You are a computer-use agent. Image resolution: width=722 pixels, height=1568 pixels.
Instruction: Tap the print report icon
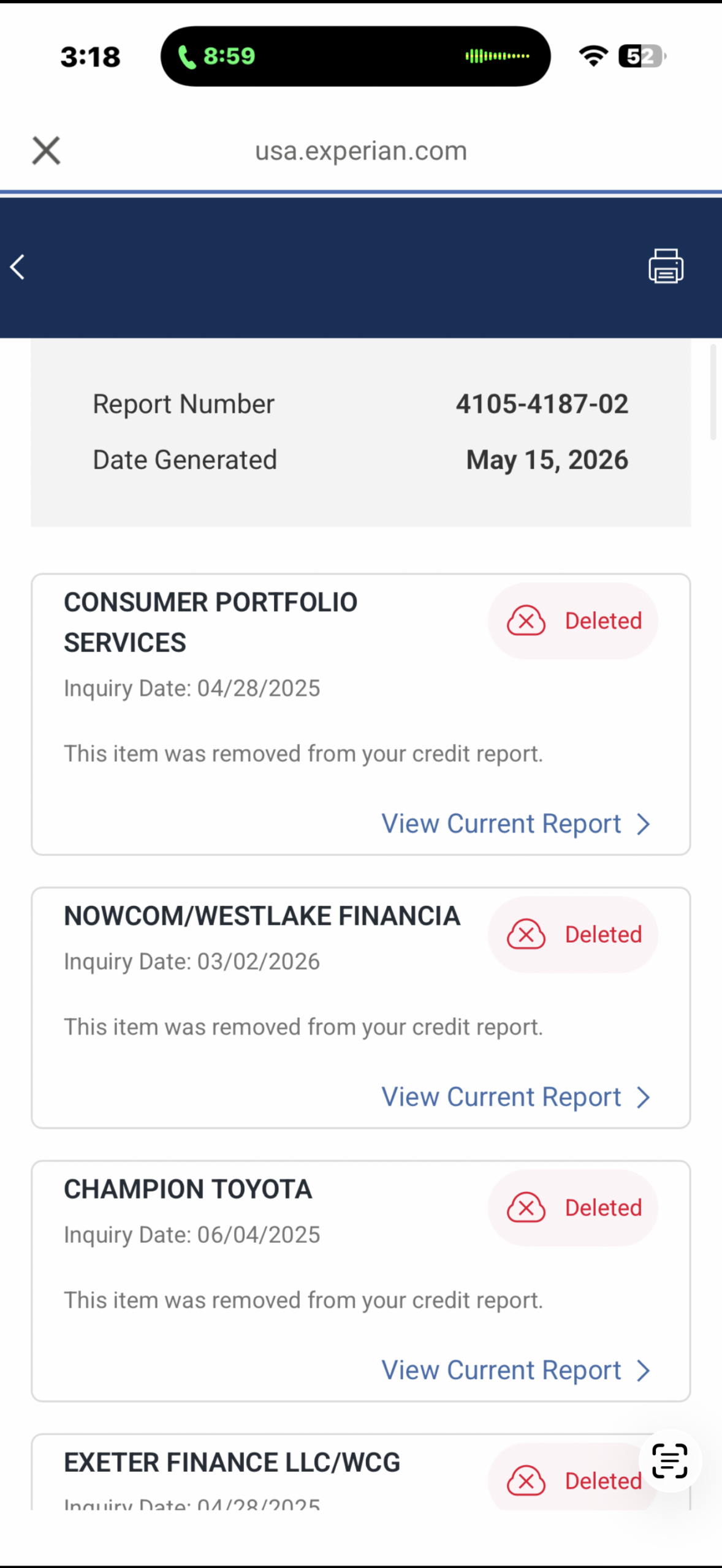coord(666,266)
